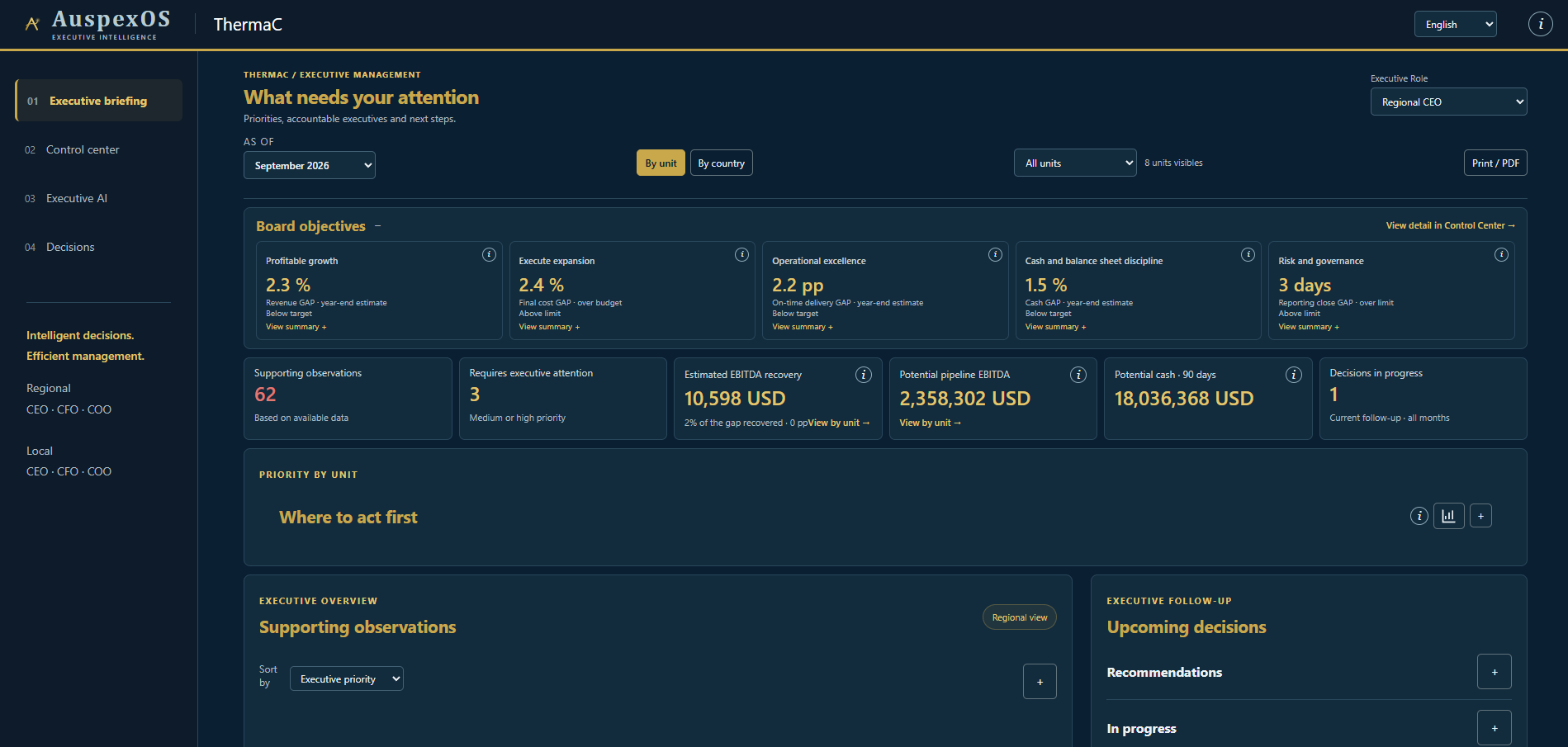Open info icon on Profitable growth card

(x=489, y=254)
